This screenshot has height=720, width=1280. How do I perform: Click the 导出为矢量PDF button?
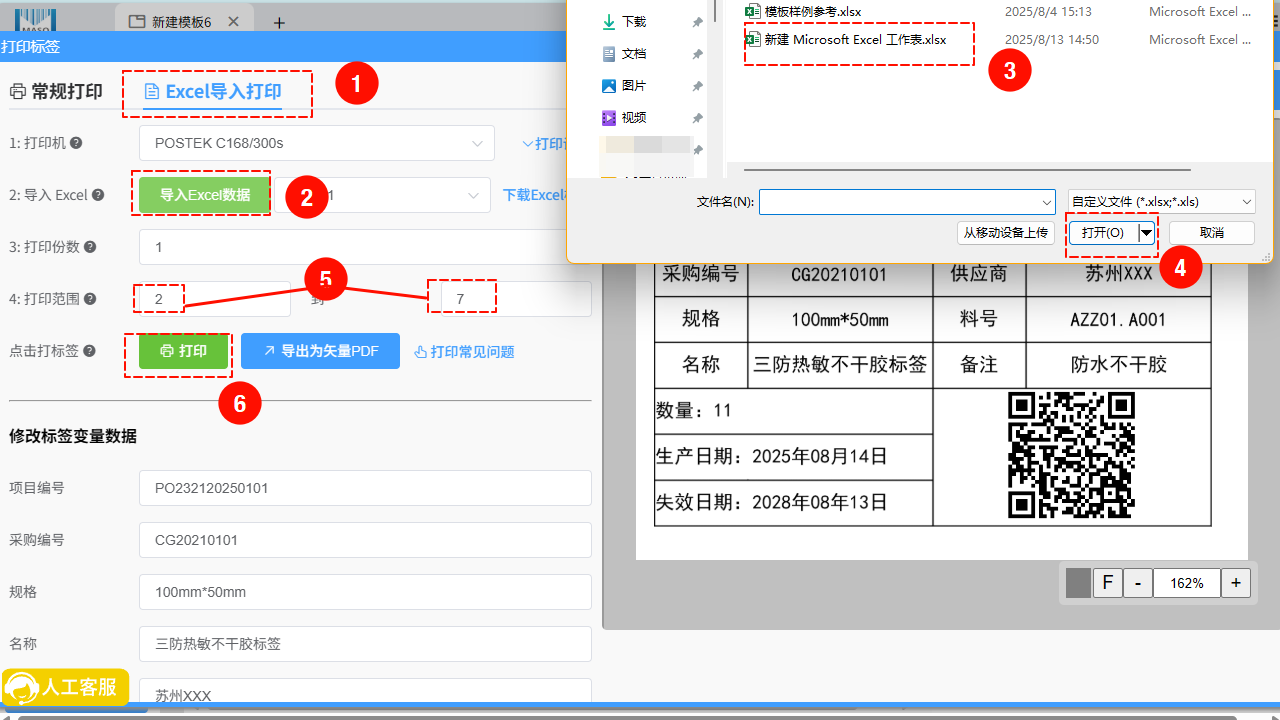(320, 351)
